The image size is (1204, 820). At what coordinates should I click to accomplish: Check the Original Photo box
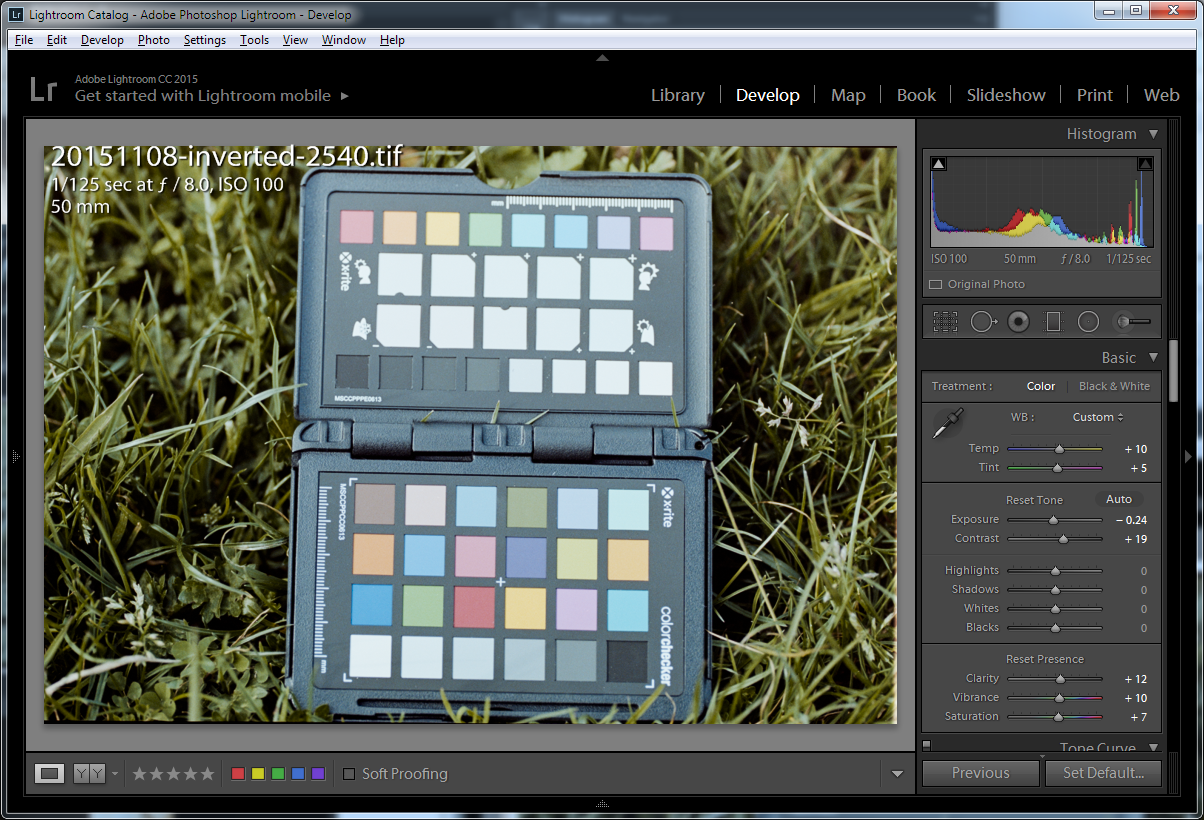[934, 284]
